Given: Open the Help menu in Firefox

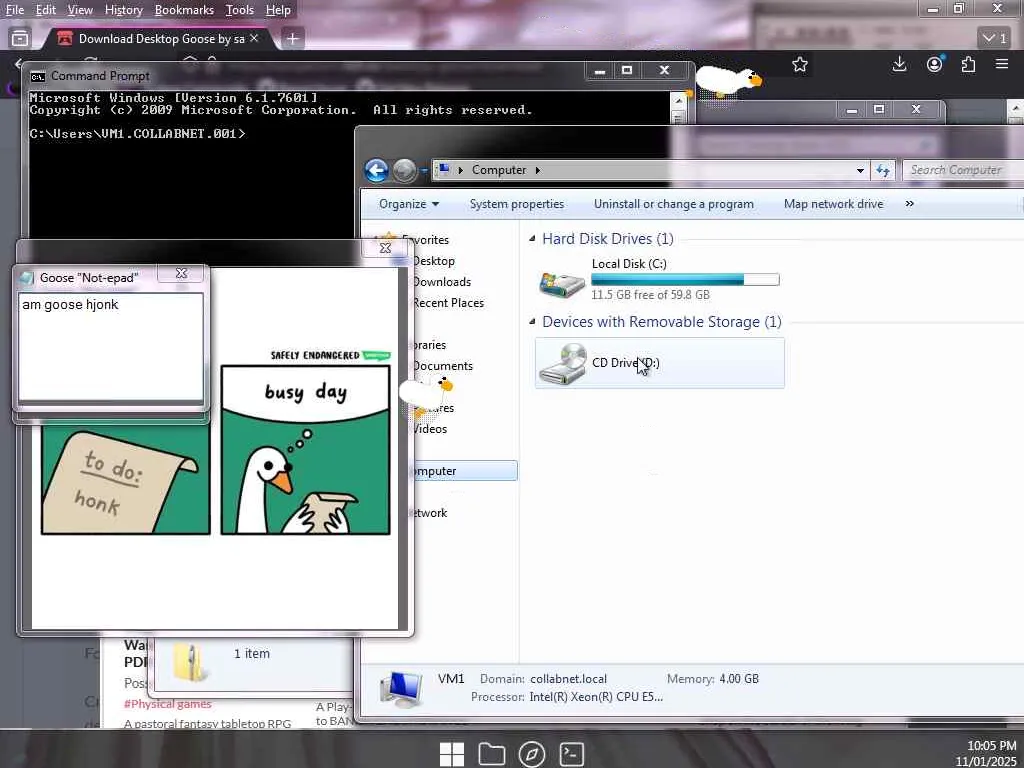Looking at the screenshot, I should (278, 10).
